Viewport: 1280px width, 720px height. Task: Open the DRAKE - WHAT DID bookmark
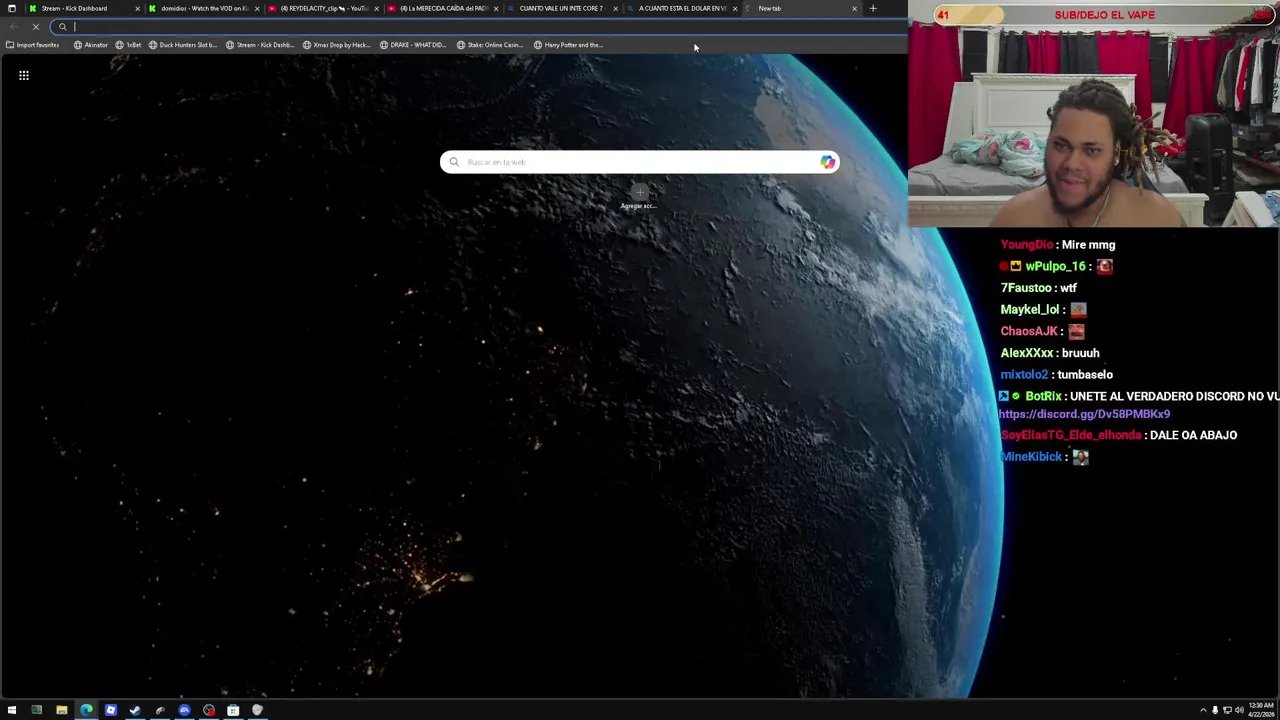pos(413,45)
